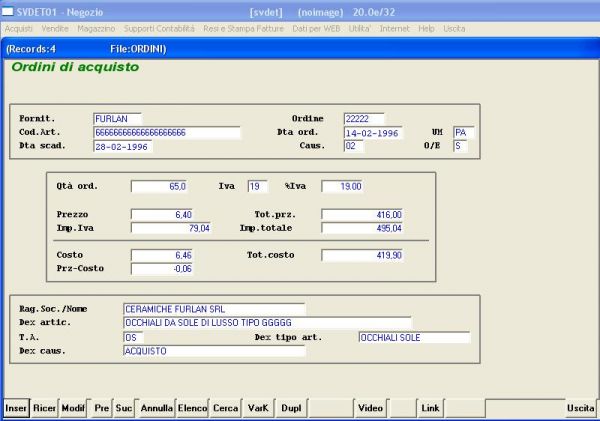Image resolution: width=600 pixels, height=421 pixels.
Task: Click the Uscita button in bottom bar
Action: tap(580, 408)
